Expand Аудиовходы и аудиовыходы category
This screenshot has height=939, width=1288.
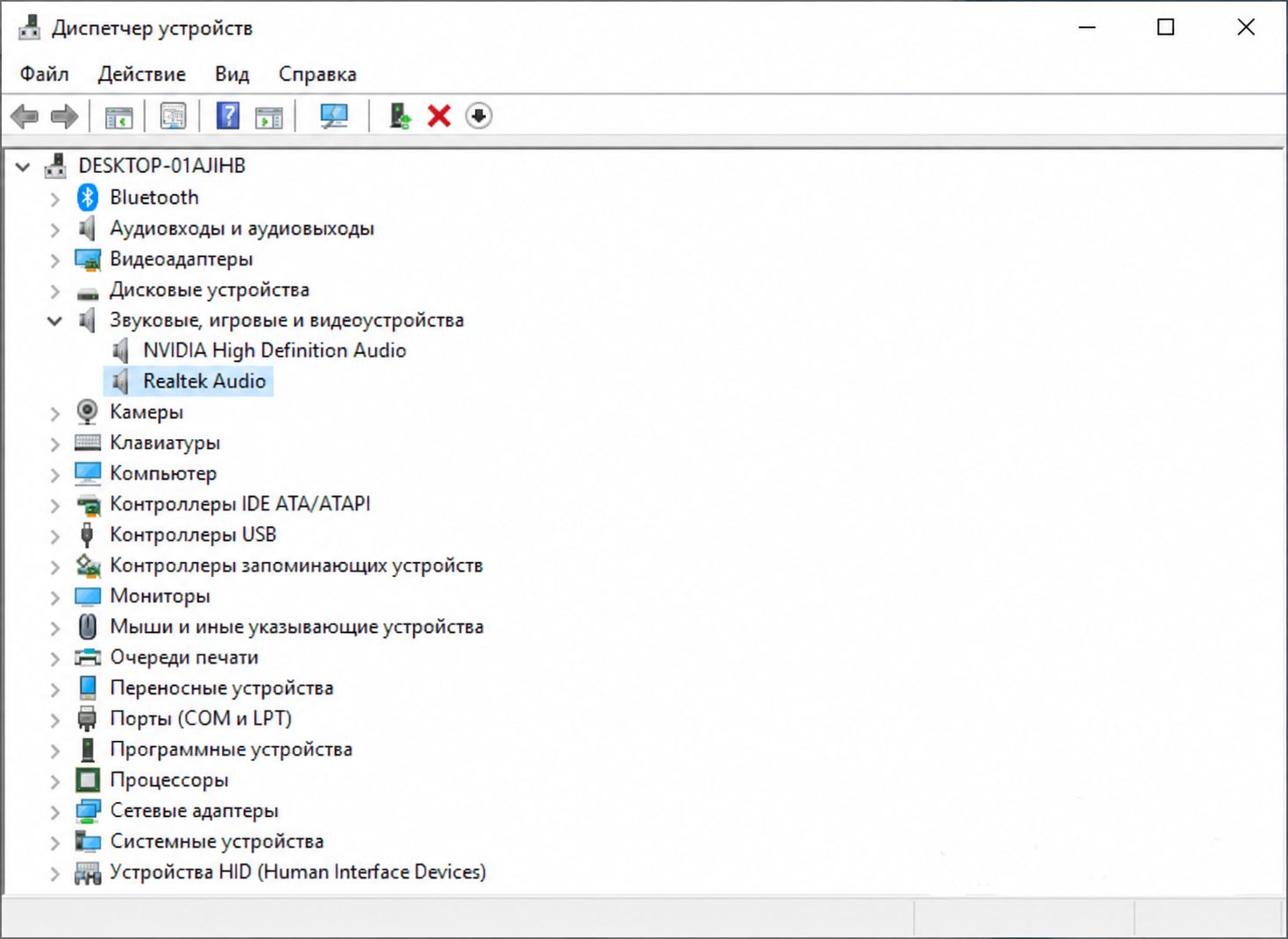(x=55, y=230)
